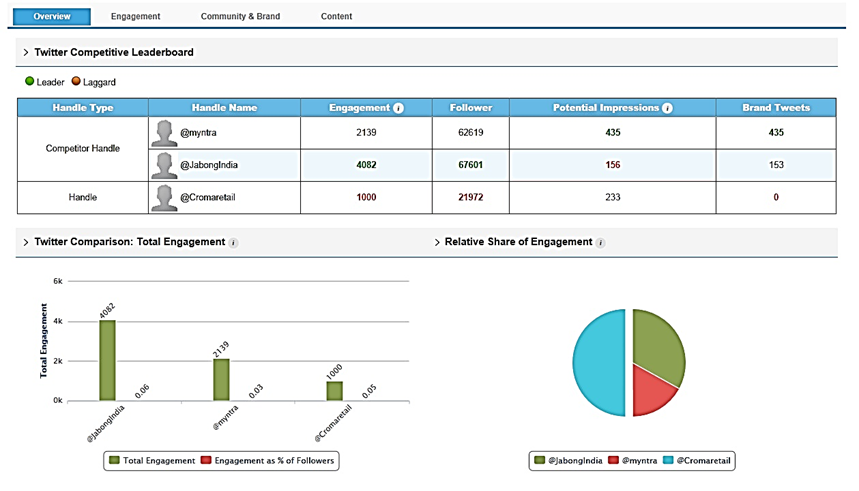Click follower count 21972

point(471,197)
